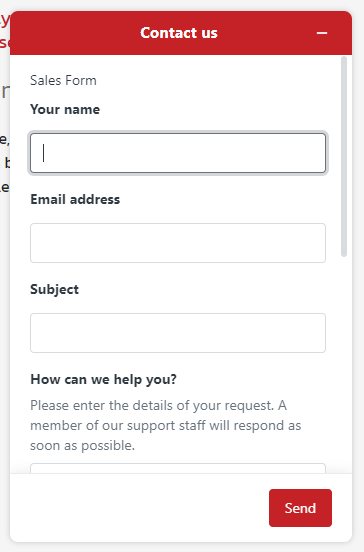Click the "Sales Form" heading text
This screenshot has height=552, width=364.
[x=63, y=80]
